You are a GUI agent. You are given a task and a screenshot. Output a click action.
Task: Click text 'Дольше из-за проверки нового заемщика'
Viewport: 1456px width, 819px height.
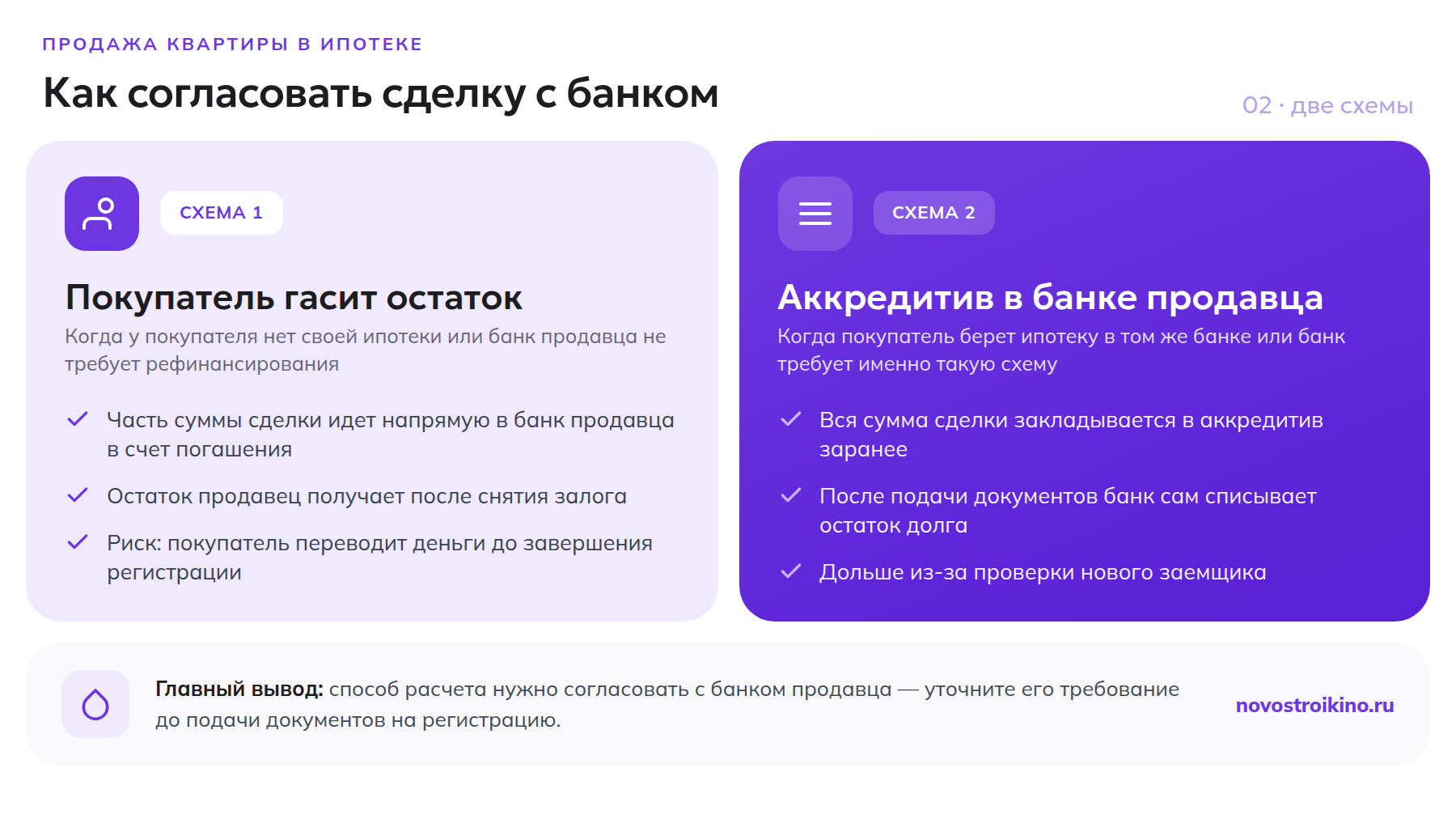[x=1043, y=572]
